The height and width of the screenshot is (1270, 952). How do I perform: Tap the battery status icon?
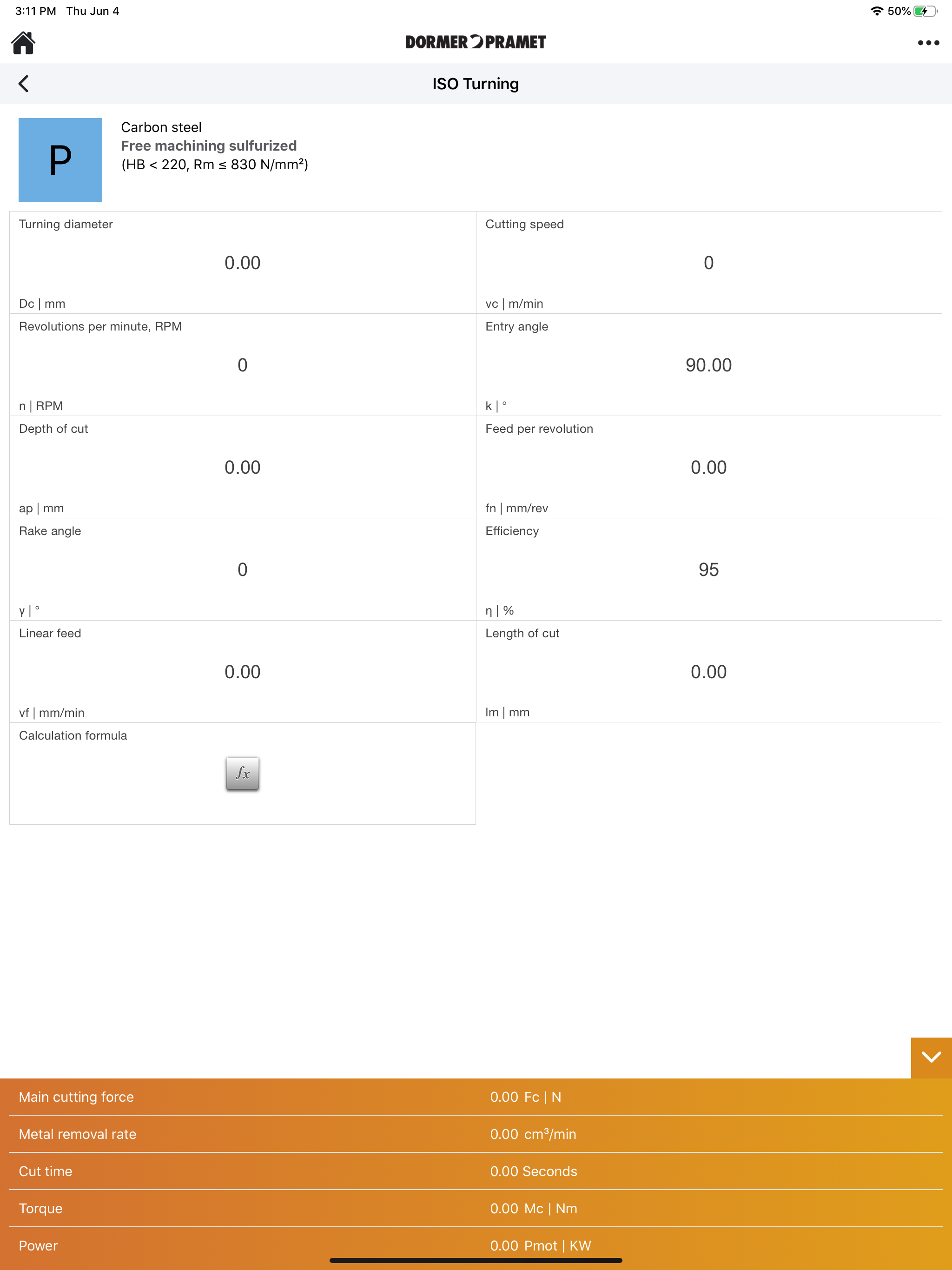coord(925,11)
